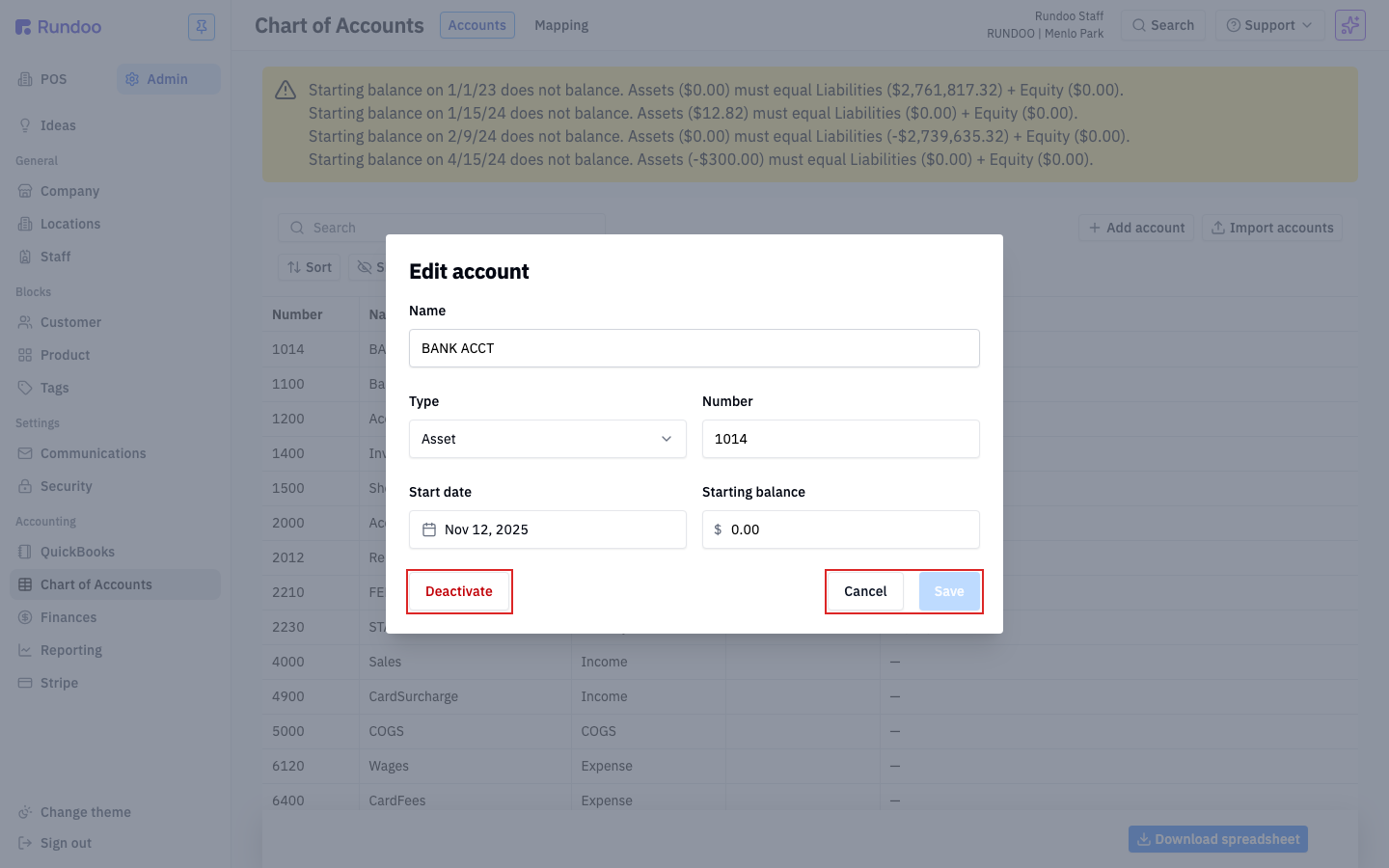Open Communications settings
The height and width of the screenshot is (868, 1389).
[115, 453]
